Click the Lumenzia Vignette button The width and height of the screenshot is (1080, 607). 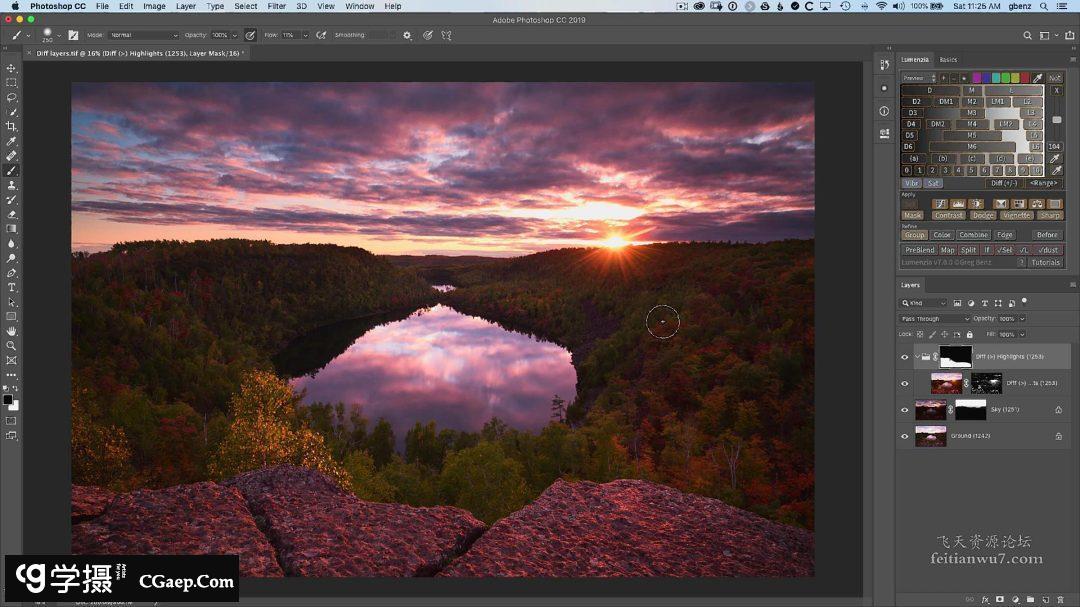coord(1016,215)
